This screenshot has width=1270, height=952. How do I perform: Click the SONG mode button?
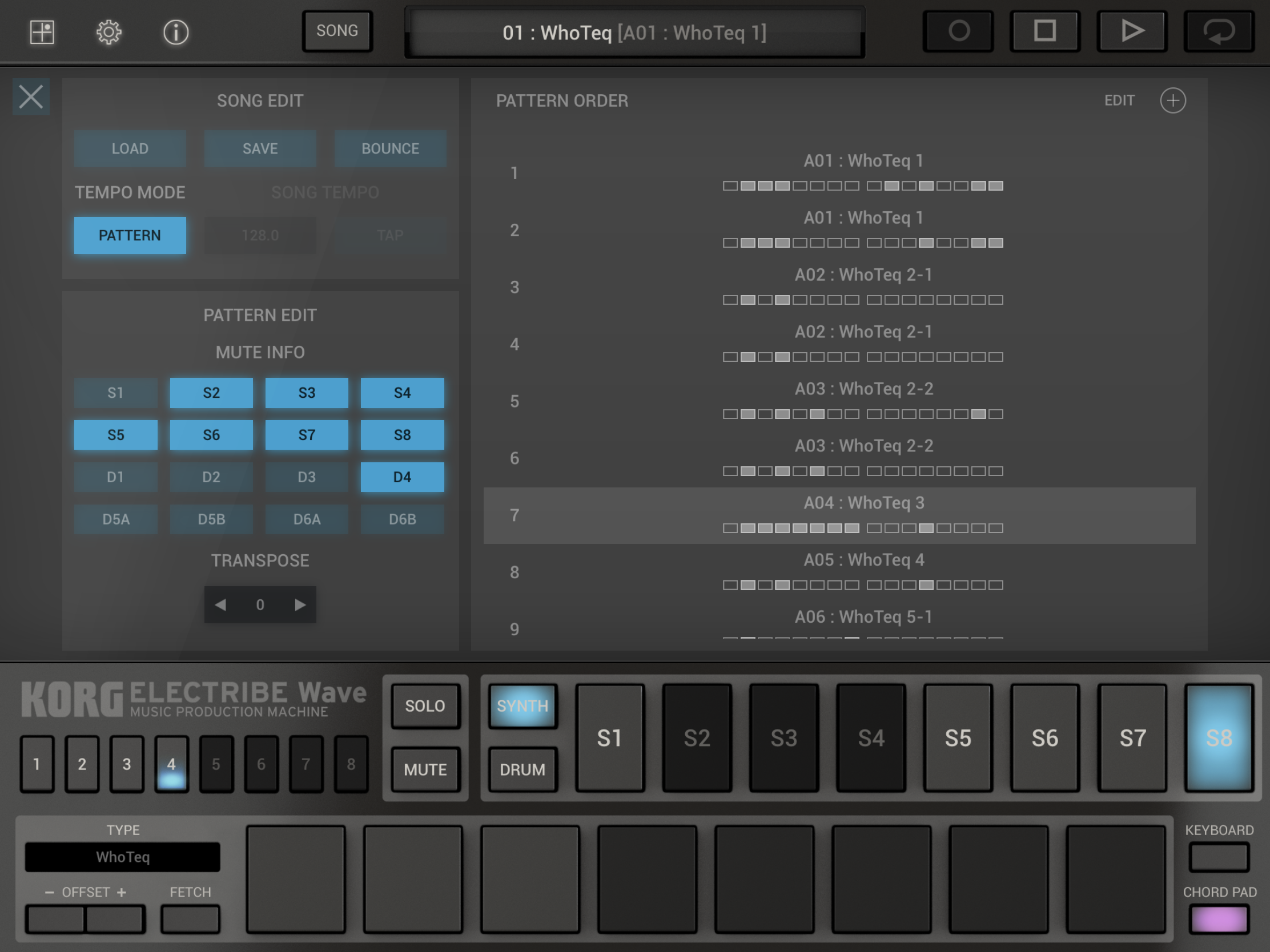(337, 31)
